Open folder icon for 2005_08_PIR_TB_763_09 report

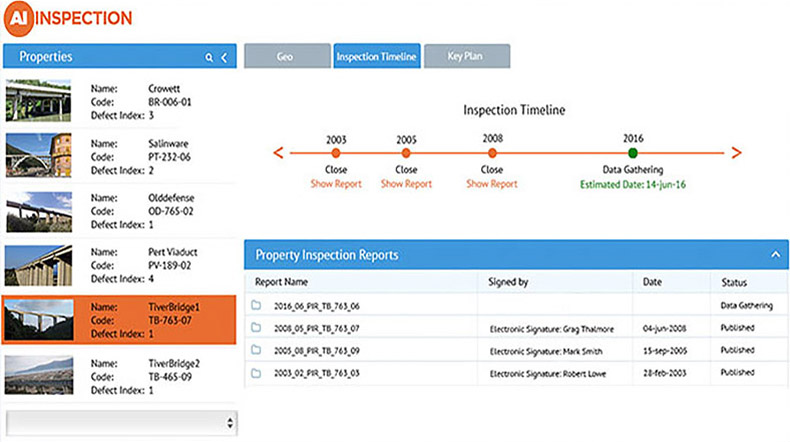[257, 351]
